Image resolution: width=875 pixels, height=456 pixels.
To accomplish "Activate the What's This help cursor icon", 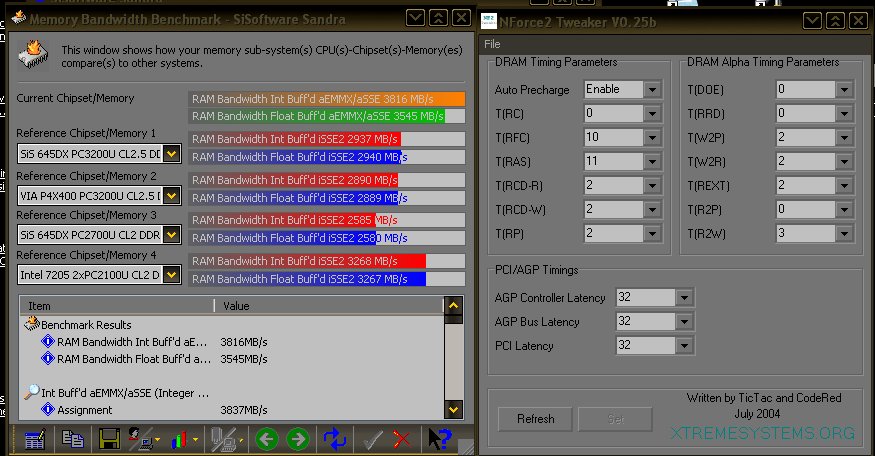I will pyautogui.click(x=439, y=439).
